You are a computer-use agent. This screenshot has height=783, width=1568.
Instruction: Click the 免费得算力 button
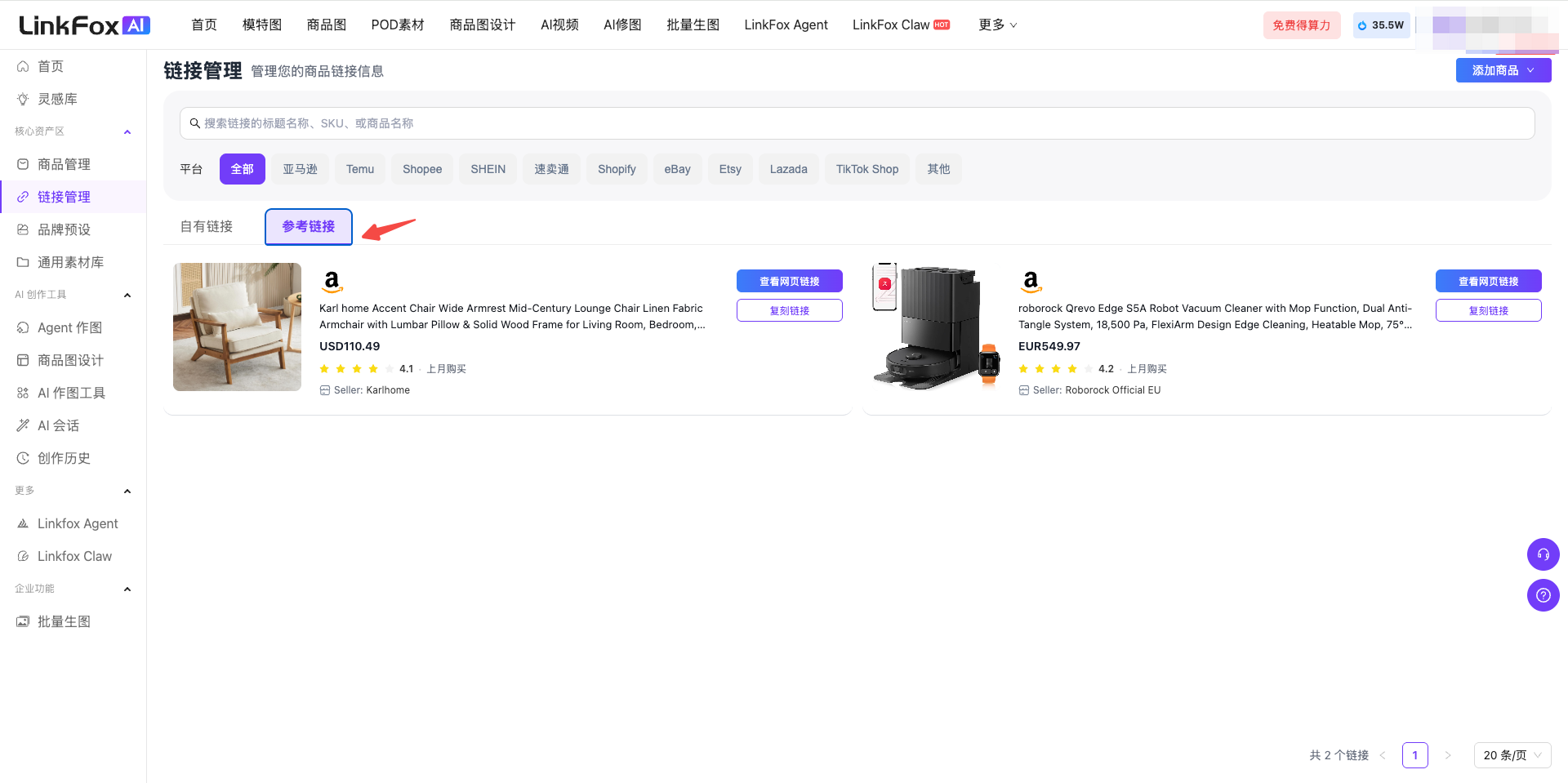pos(1302,25)
